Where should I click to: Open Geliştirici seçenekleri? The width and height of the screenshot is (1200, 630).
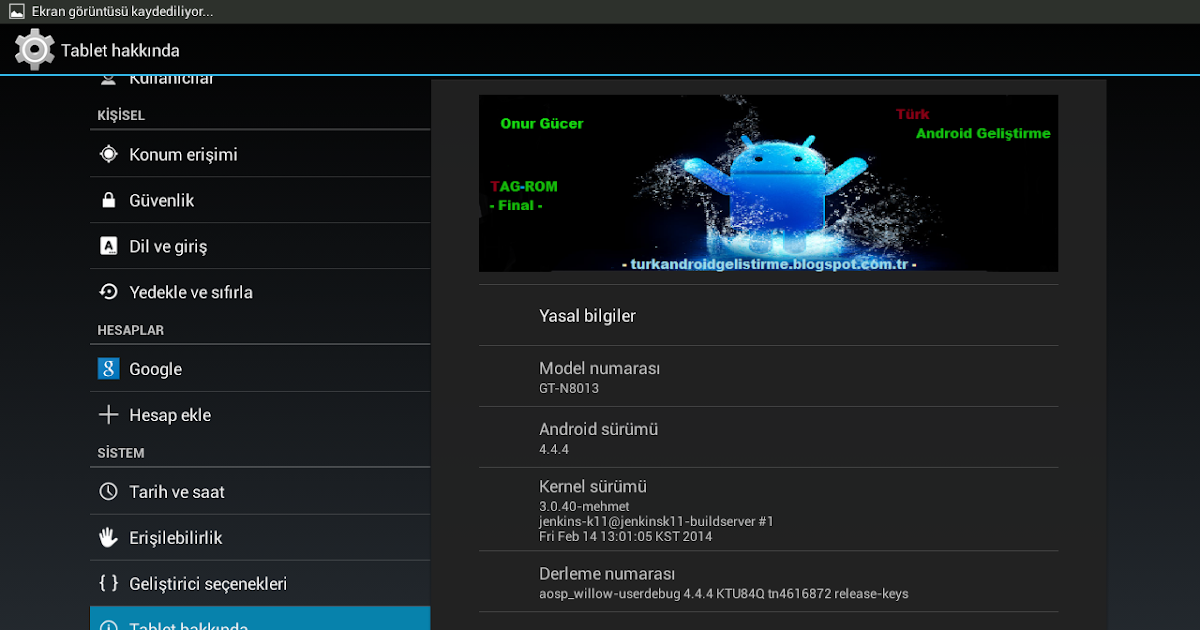(x=260, y=584)
